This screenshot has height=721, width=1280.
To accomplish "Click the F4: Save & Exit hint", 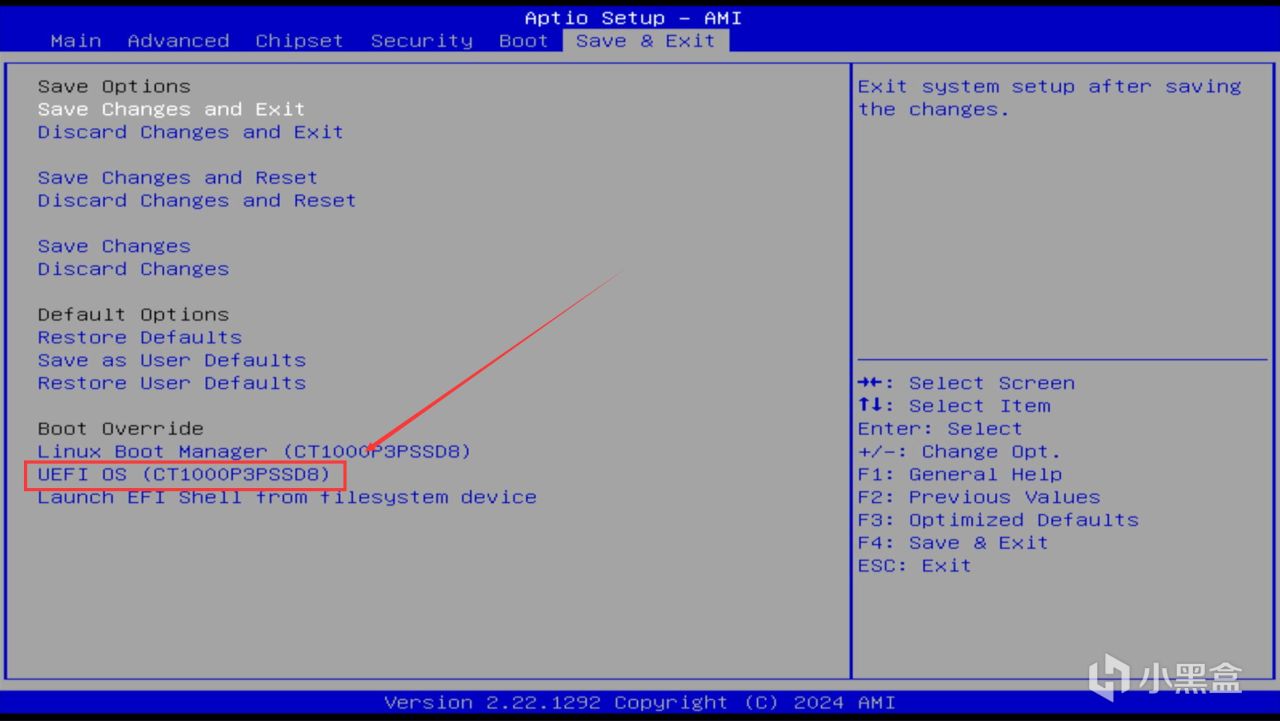I will tap(953, 544).
